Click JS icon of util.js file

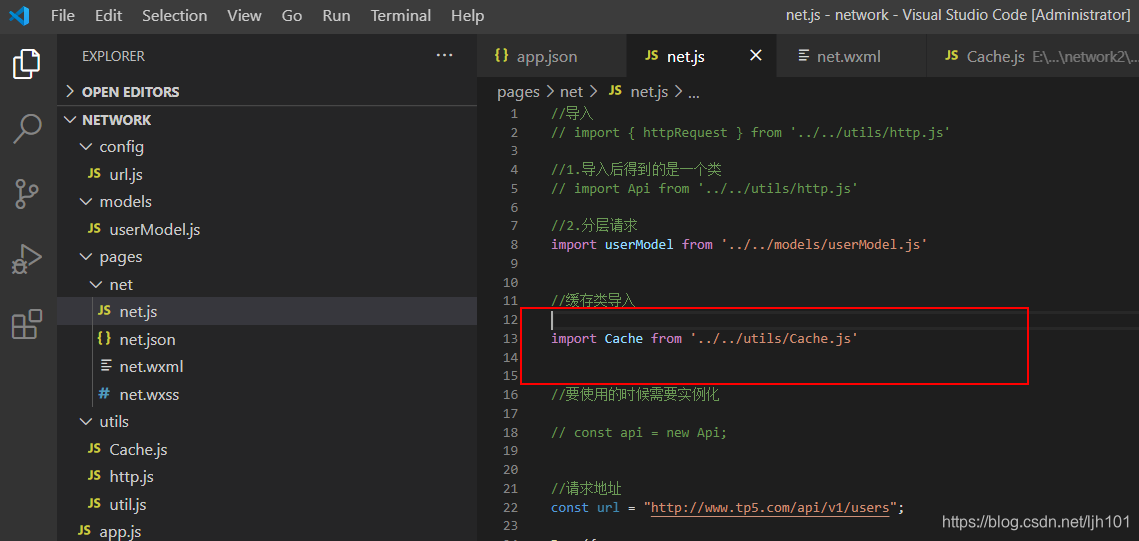coord(94,504)
